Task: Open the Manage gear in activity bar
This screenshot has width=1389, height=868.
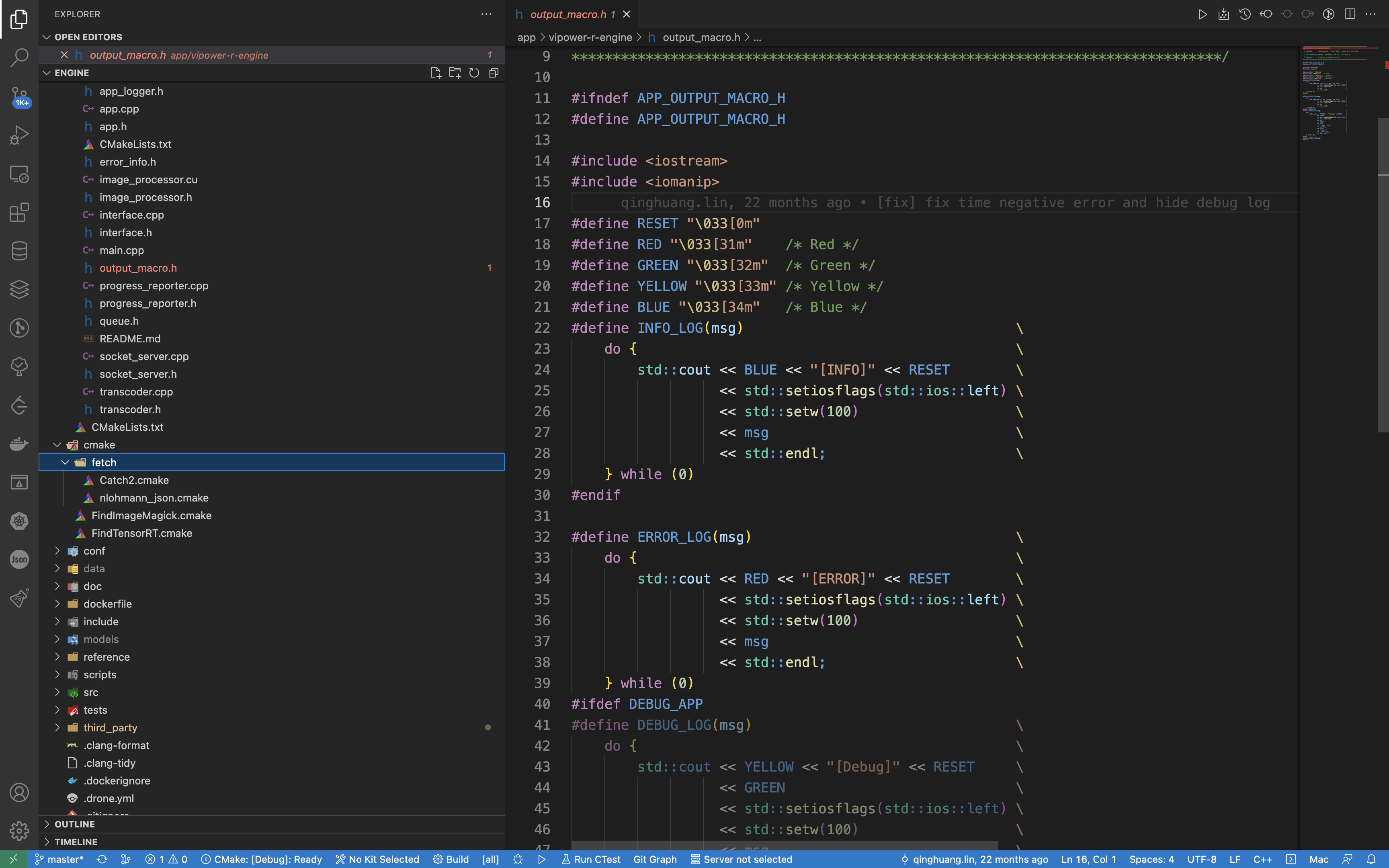Action: point(19,831)
